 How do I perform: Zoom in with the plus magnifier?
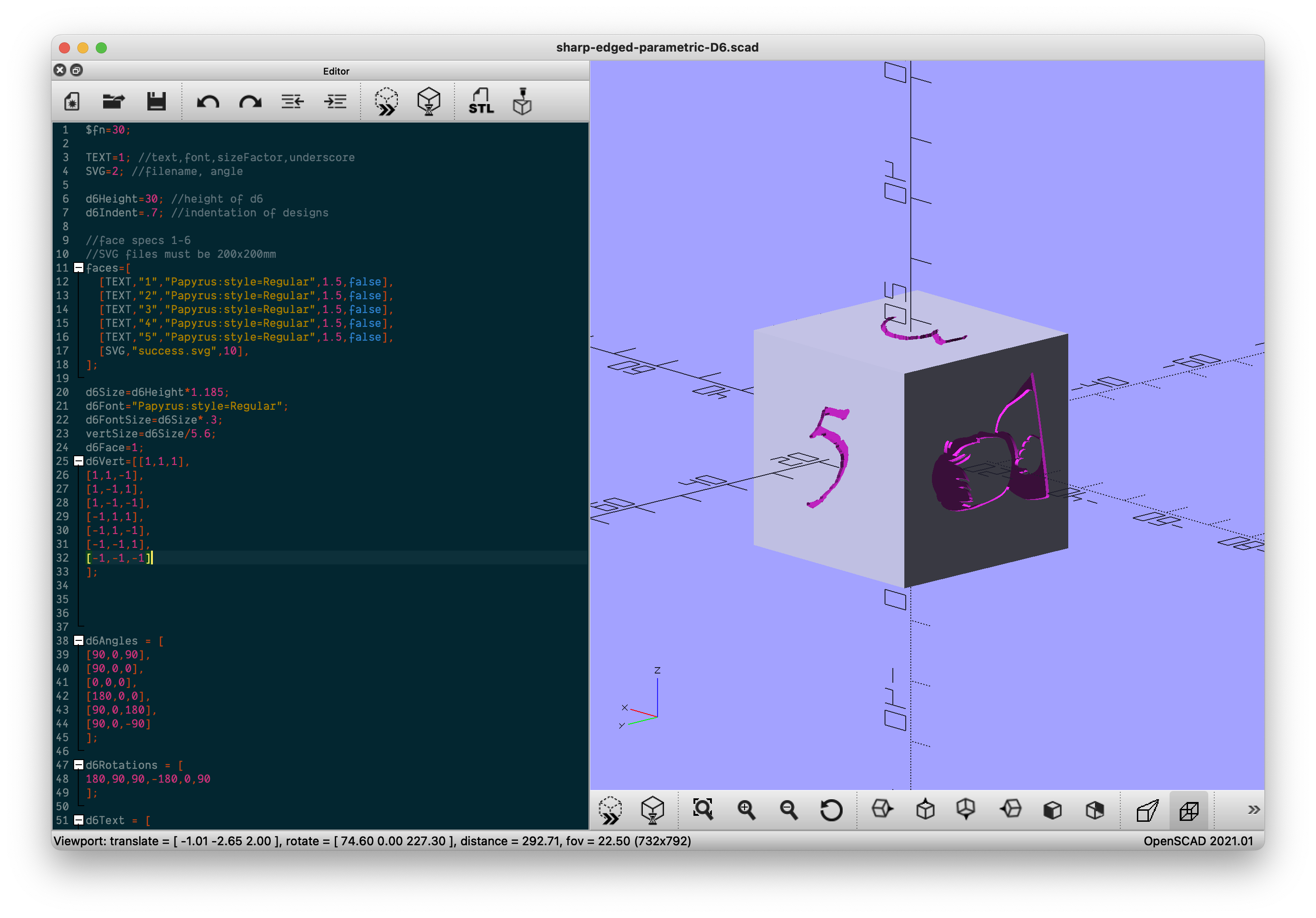pyautogui.click(x=746, y=810)
